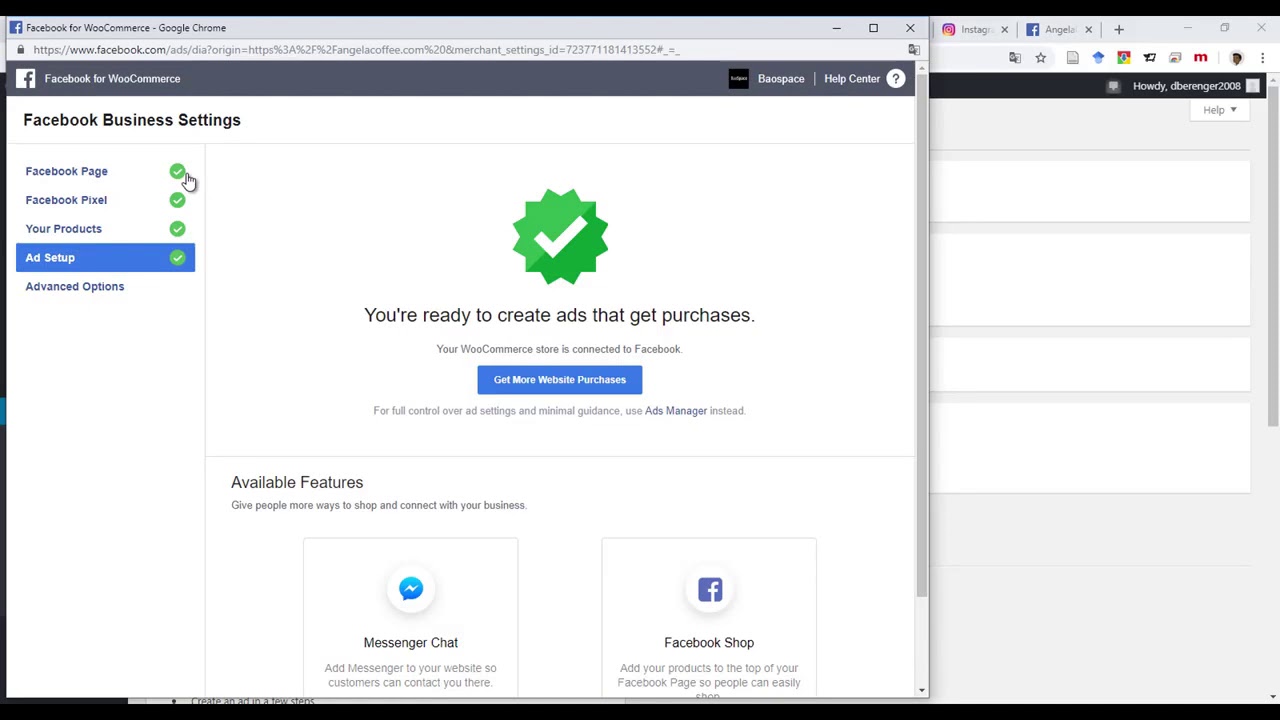Click the colorful download extension icon
The image size is (1280, 720).
click(1124, 58)
